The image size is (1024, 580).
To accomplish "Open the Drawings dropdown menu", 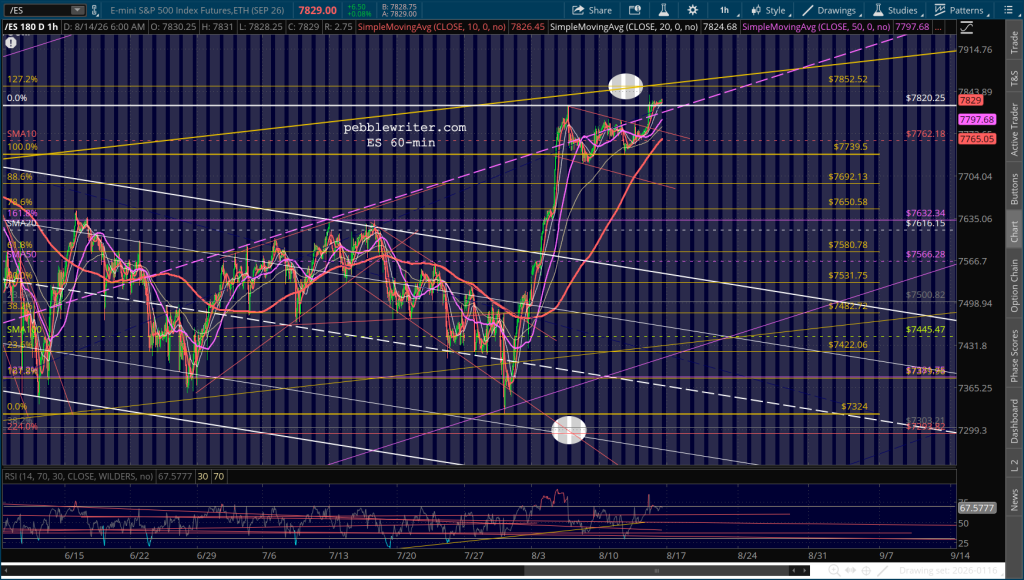I will pyautogui.click(x=829, y=10).
